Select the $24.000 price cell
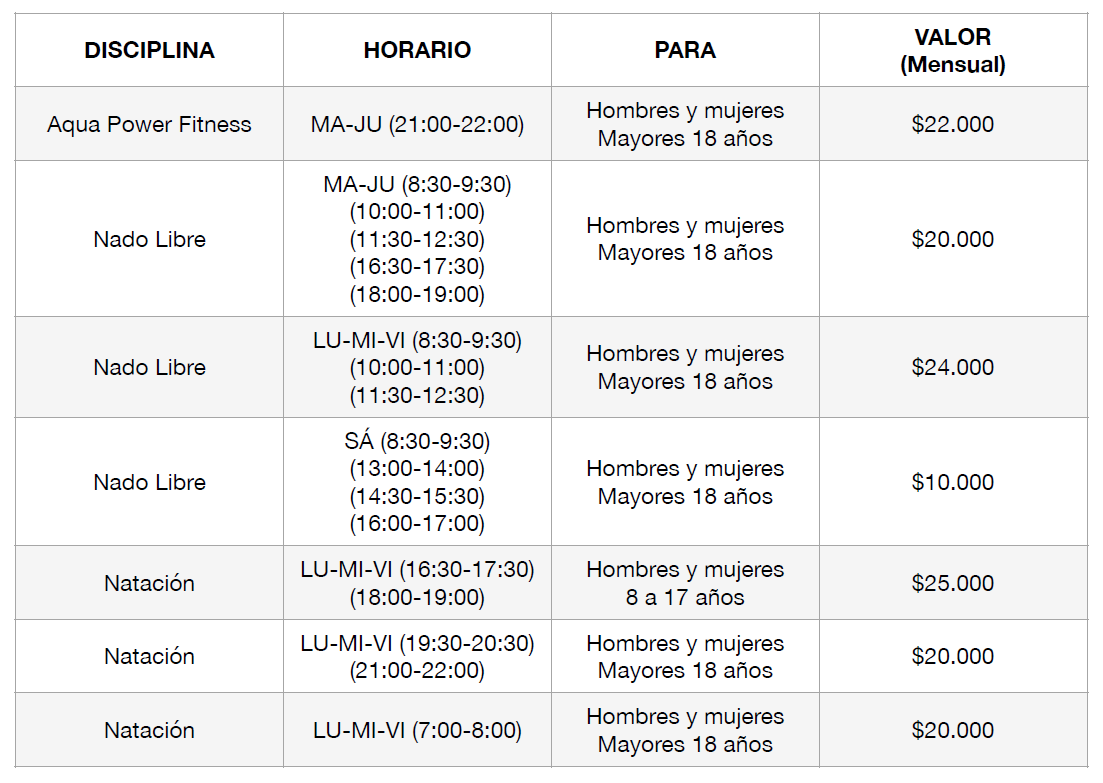This screenshot has width=1103, height=783. (953, 368)
